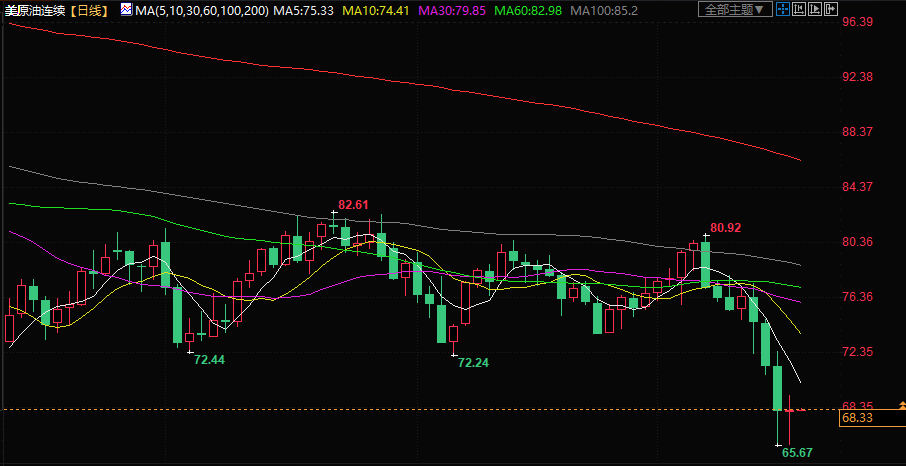The height and width of the screenshot is (466, 906).
Task: Open the 全部主题 dropdown
Action: click(734, 9)
